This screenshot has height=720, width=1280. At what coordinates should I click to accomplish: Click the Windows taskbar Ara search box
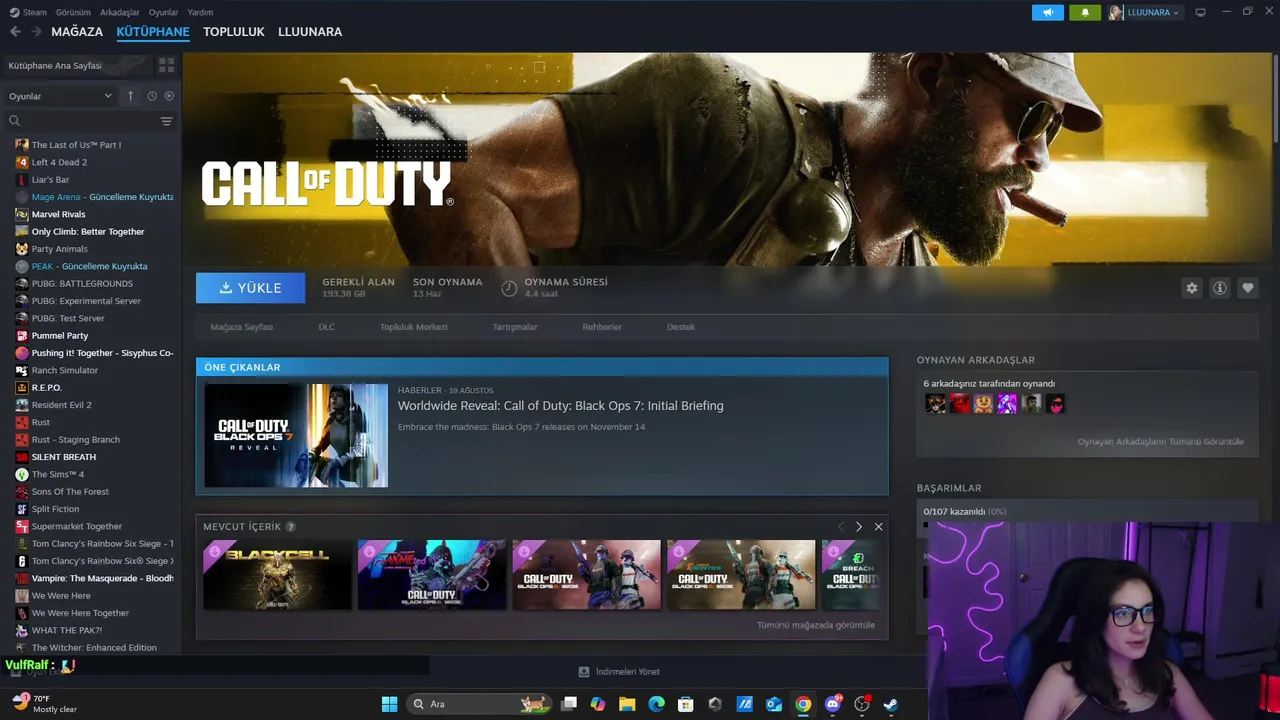coord(478,704)
